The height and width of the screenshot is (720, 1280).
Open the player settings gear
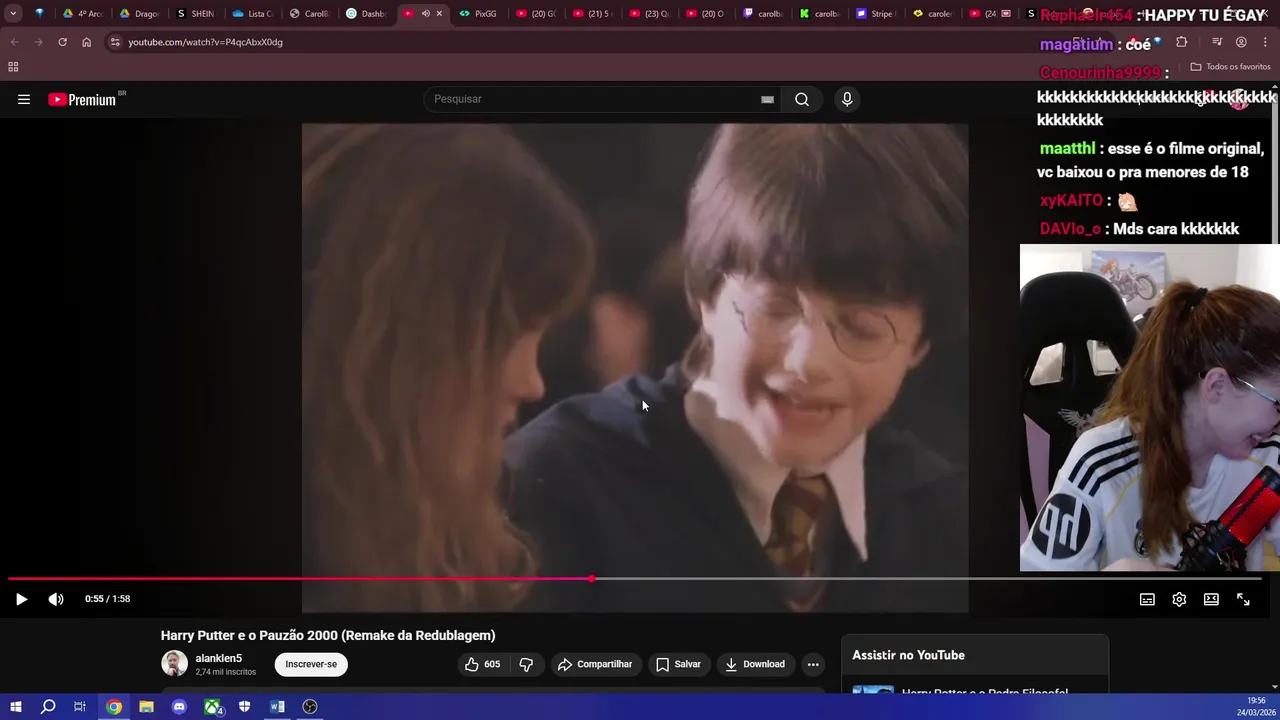point(1179,599)
